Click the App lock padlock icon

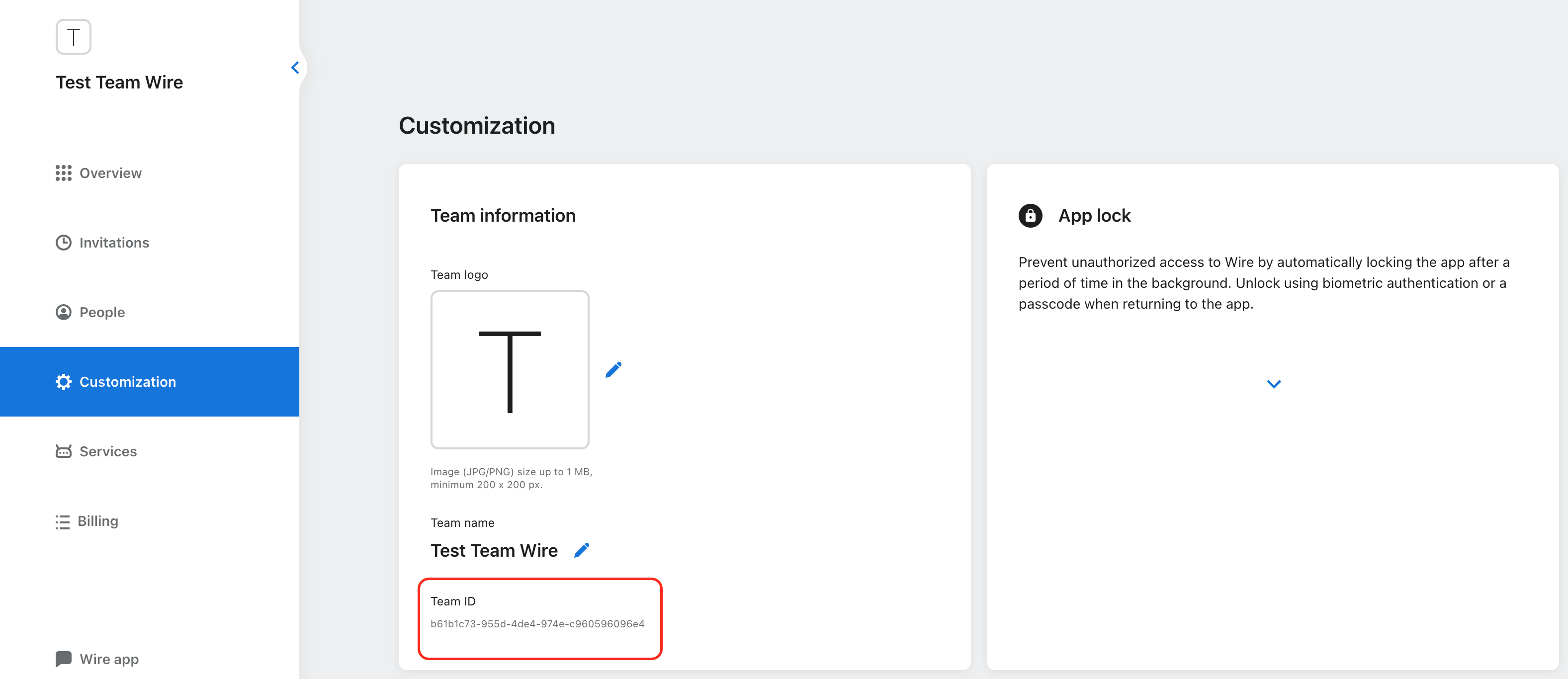tap(1030, 215)
